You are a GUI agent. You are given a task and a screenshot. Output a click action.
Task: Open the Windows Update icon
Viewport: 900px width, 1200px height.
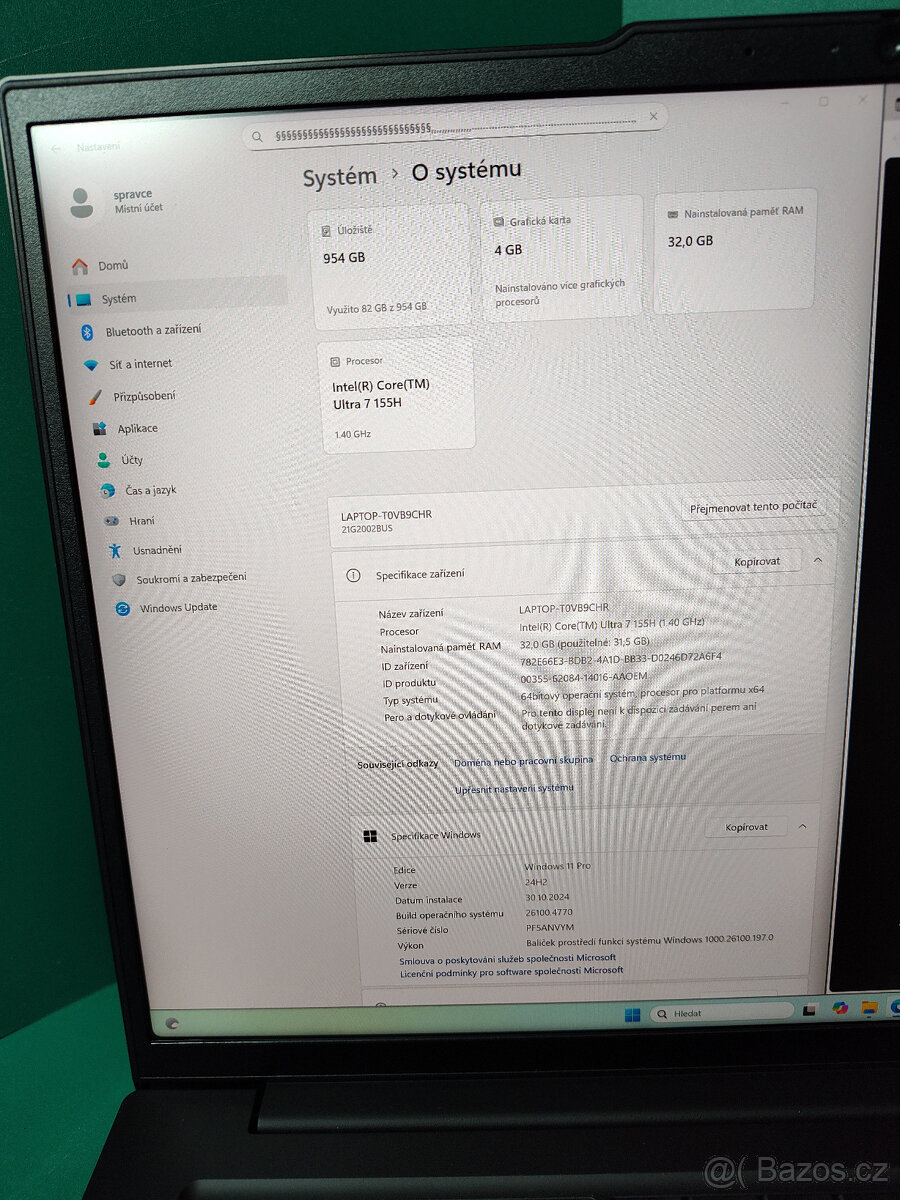coord(124,607)
